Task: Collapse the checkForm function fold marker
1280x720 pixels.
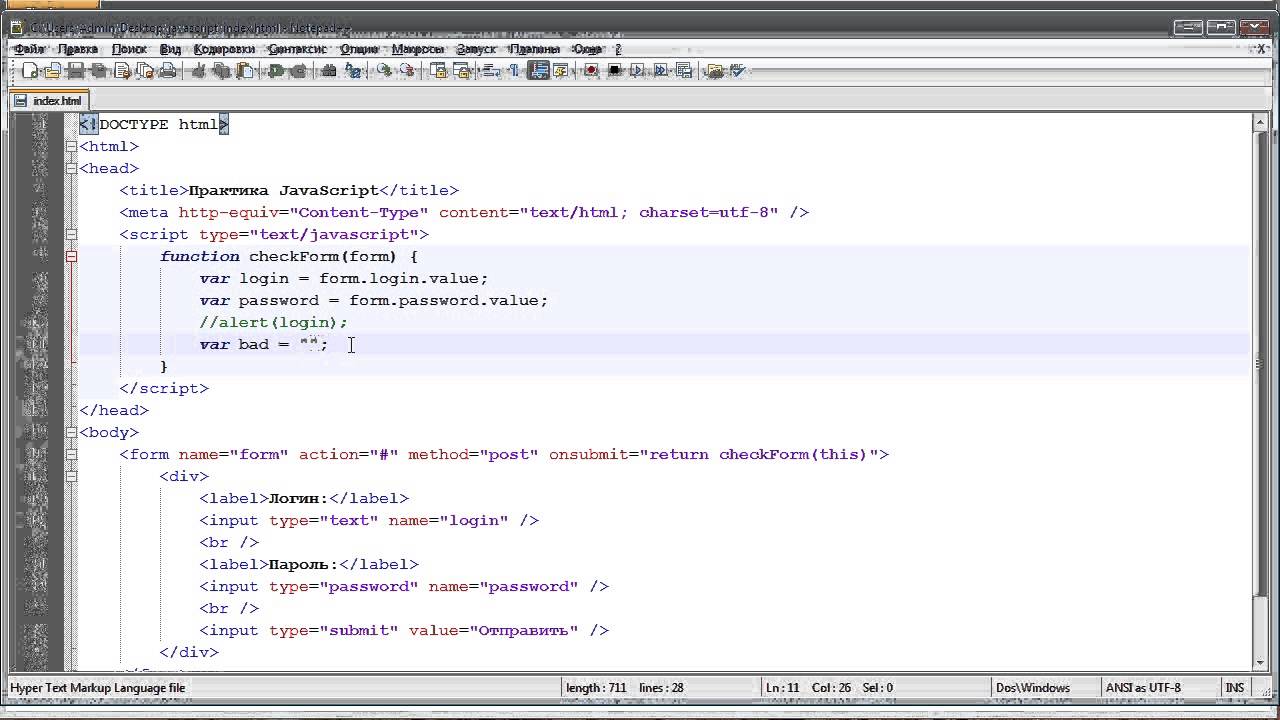Action: pyautogui.click(x=71, y=256)
